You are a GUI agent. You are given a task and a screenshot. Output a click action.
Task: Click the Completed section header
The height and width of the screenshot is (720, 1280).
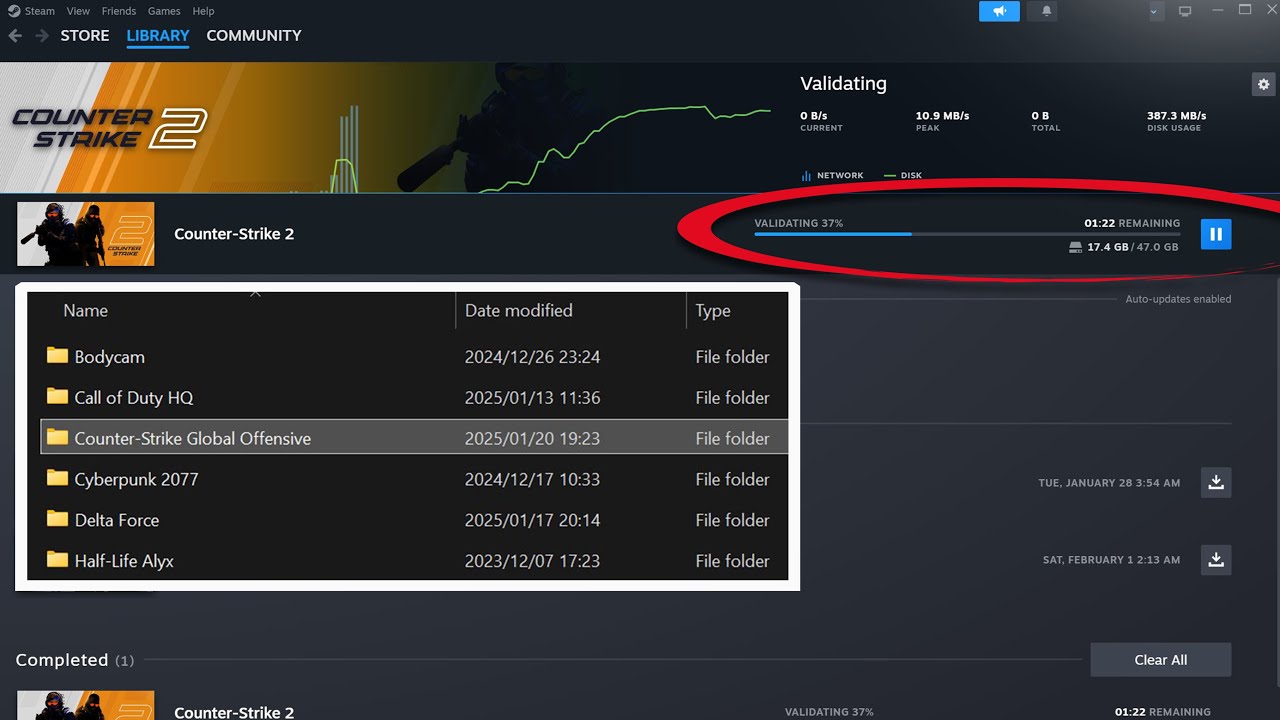[x=75, y=660]
